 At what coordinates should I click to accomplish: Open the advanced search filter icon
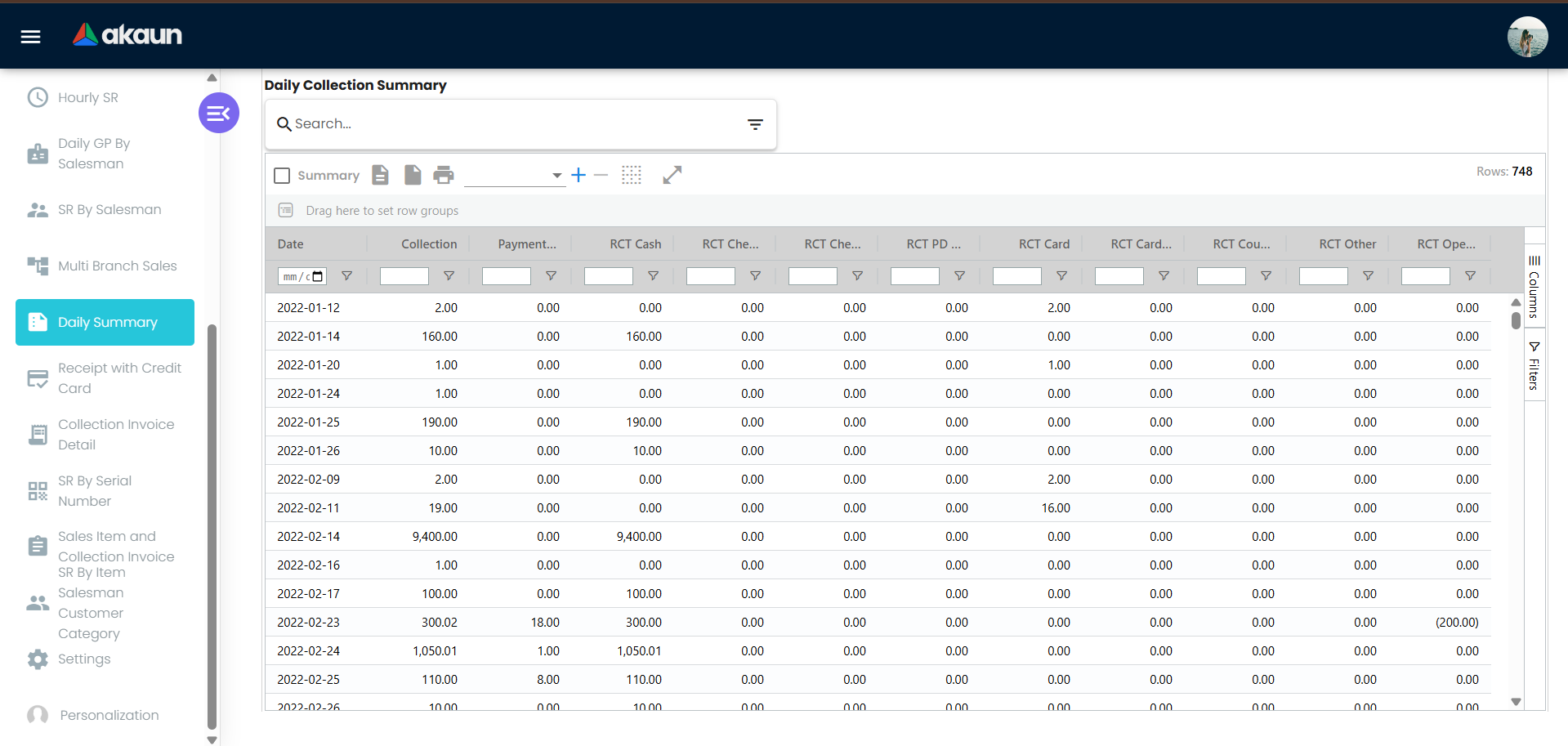point(755,124)
